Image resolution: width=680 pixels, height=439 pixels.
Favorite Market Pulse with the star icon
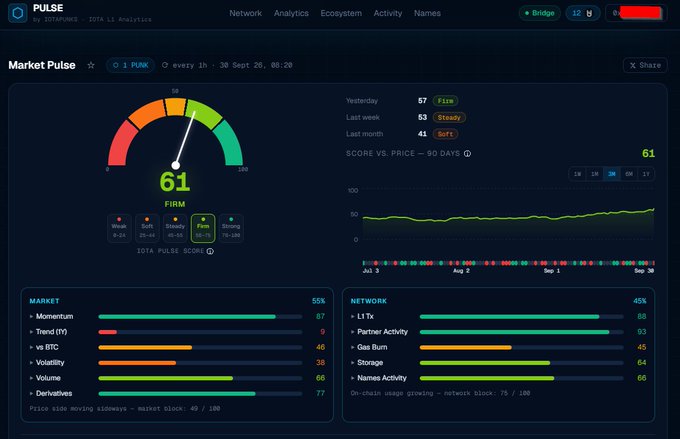91,65
